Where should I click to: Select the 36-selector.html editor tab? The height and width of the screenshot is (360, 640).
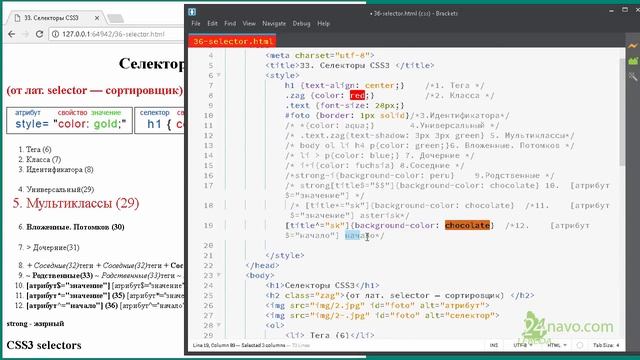click(x=232, y=41)
